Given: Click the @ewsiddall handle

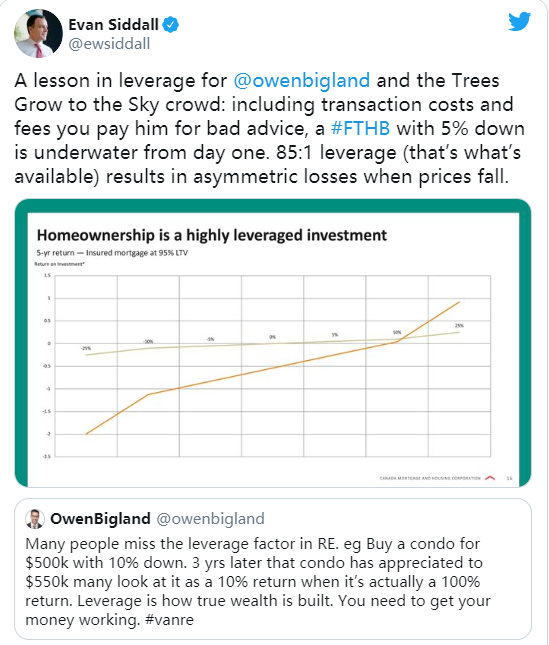Looking at the screenshot, I should [109, 44].
